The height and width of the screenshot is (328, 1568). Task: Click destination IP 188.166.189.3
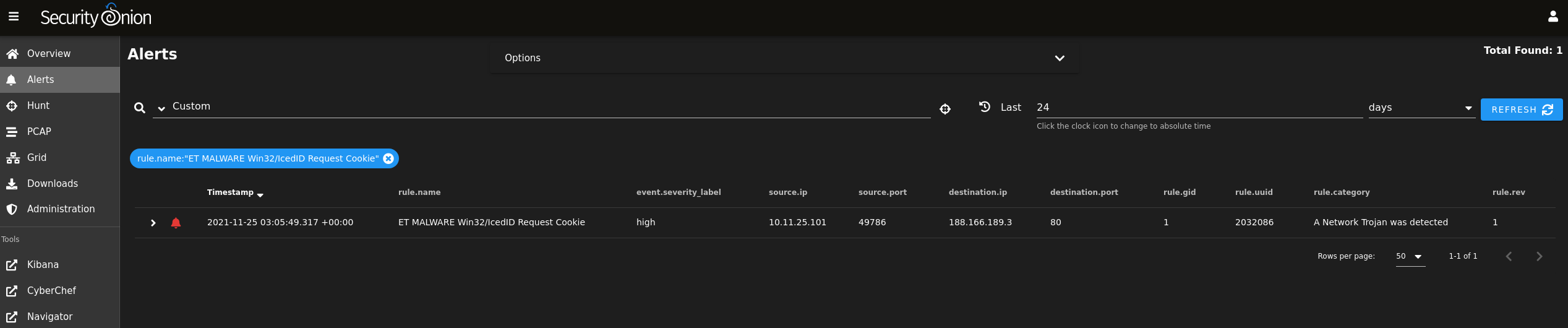980,222
